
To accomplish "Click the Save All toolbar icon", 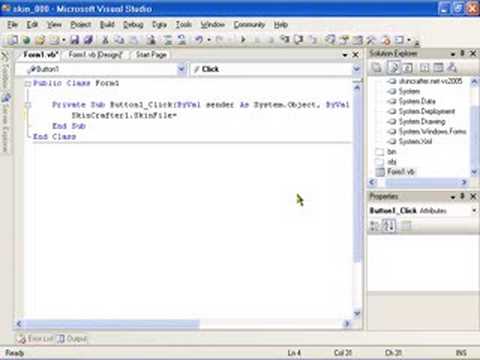I will tap(88, 40).
